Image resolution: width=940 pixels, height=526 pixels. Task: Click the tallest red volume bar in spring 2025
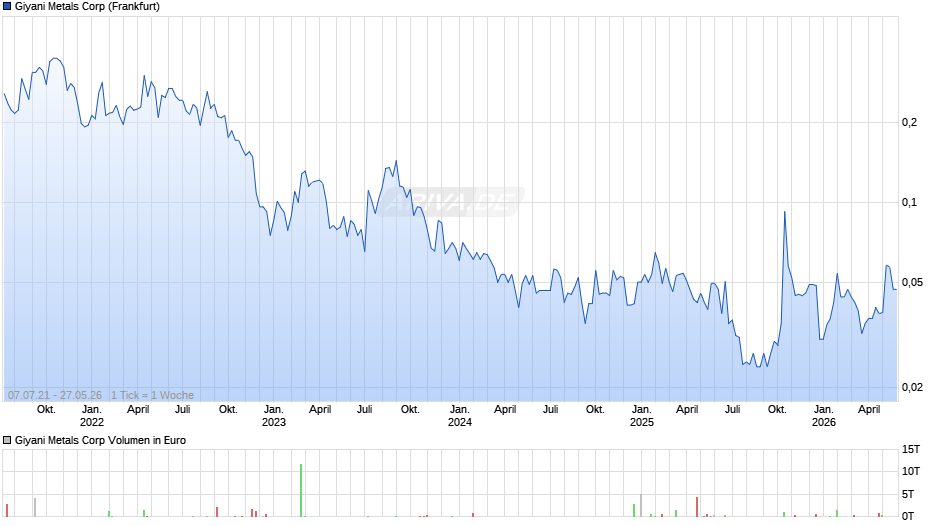click(697, 507)
